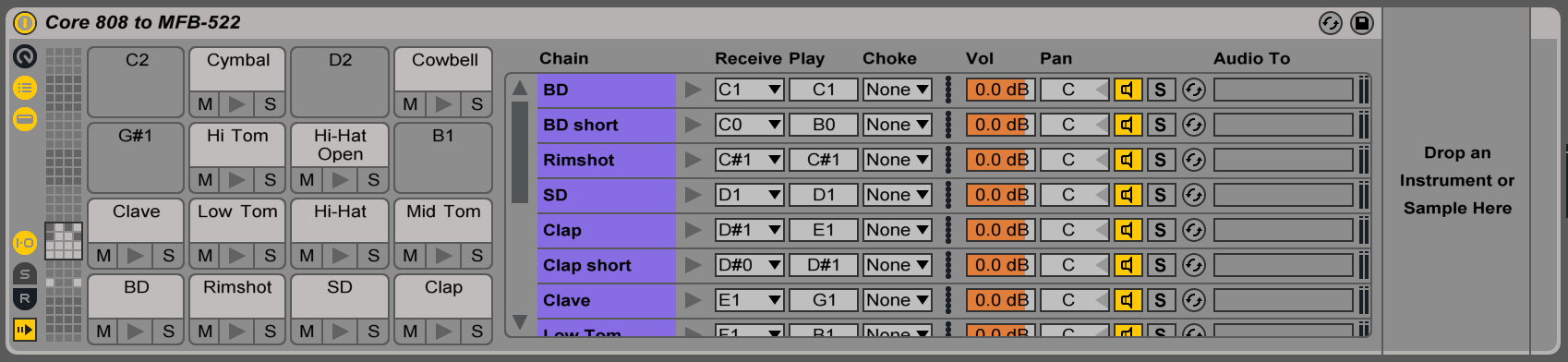Hot-swap the Rimshot chain

1194,160
